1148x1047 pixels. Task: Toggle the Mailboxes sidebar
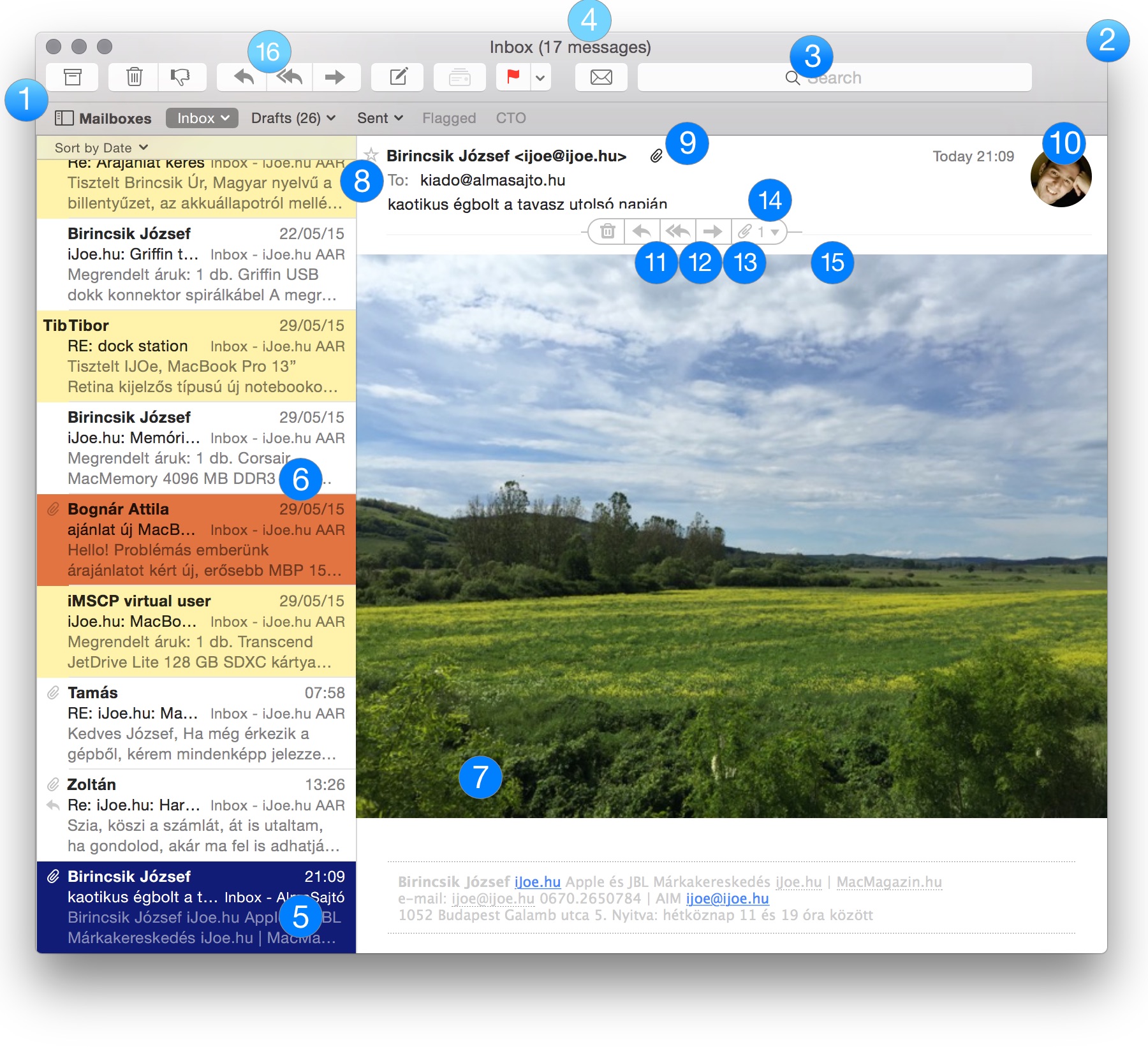(x=103, y=118)
